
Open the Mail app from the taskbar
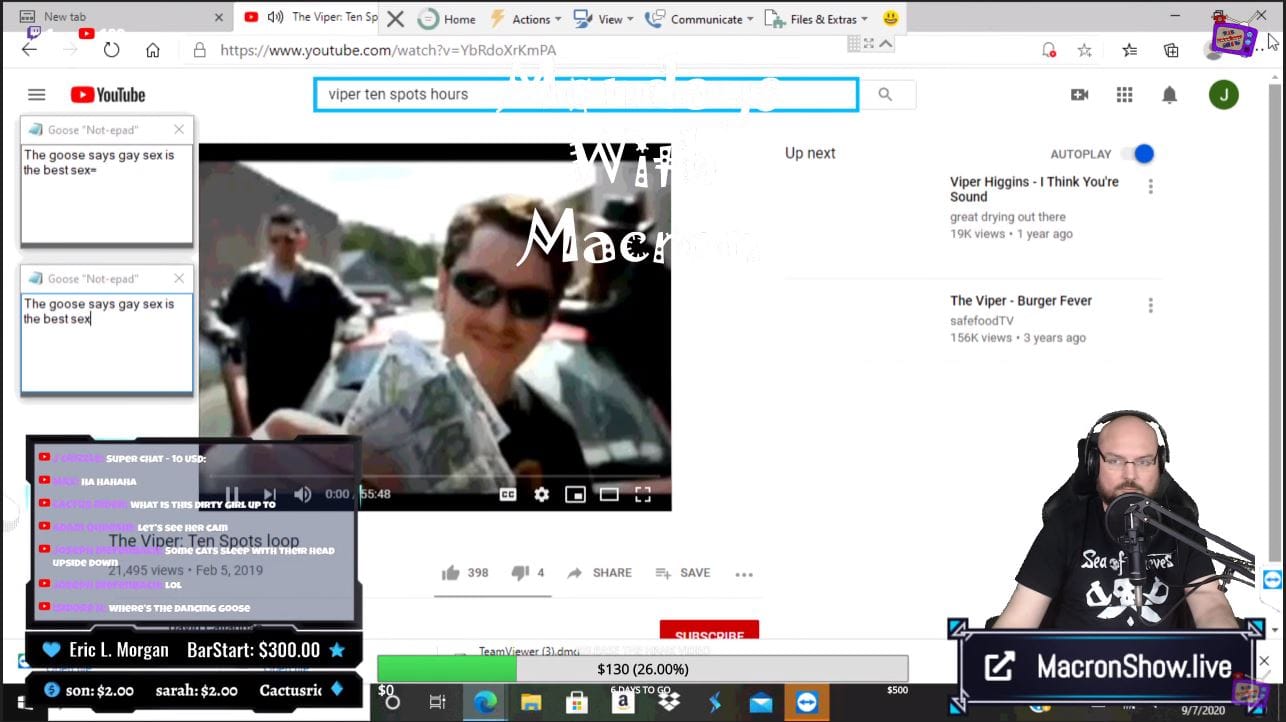coord(761,702)
